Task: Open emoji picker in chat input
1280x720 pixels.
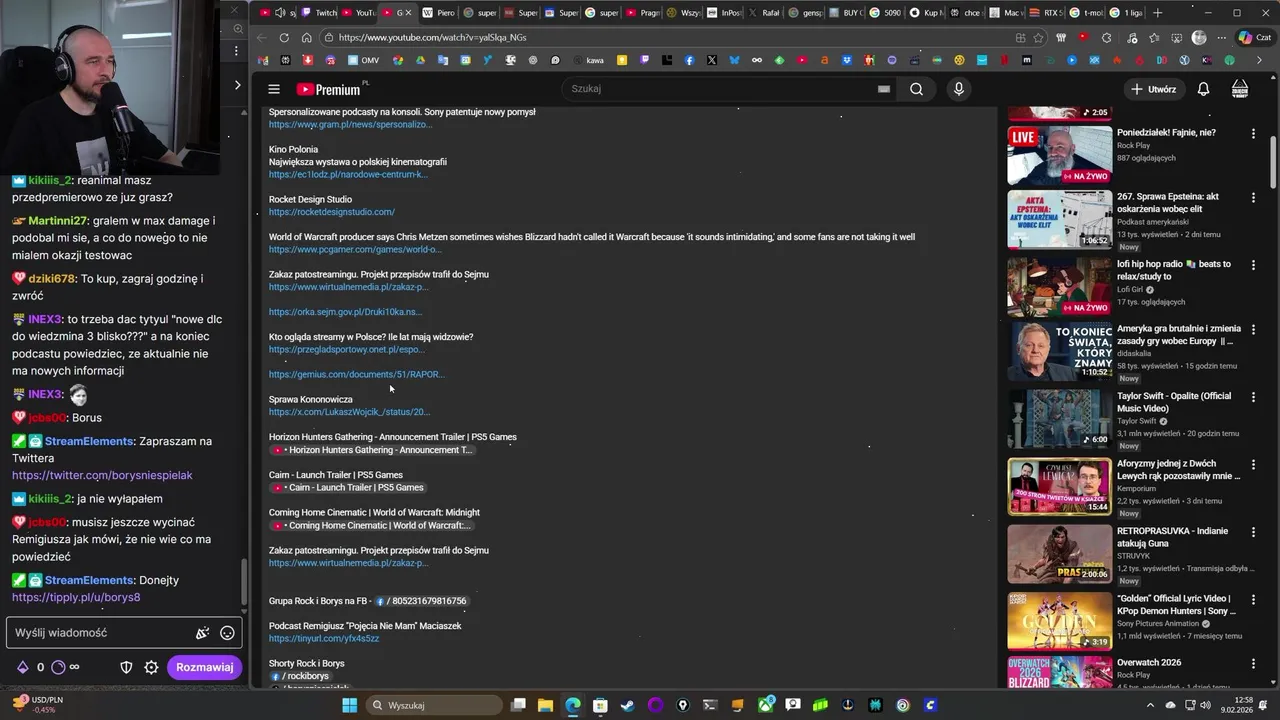Action: 227,633
